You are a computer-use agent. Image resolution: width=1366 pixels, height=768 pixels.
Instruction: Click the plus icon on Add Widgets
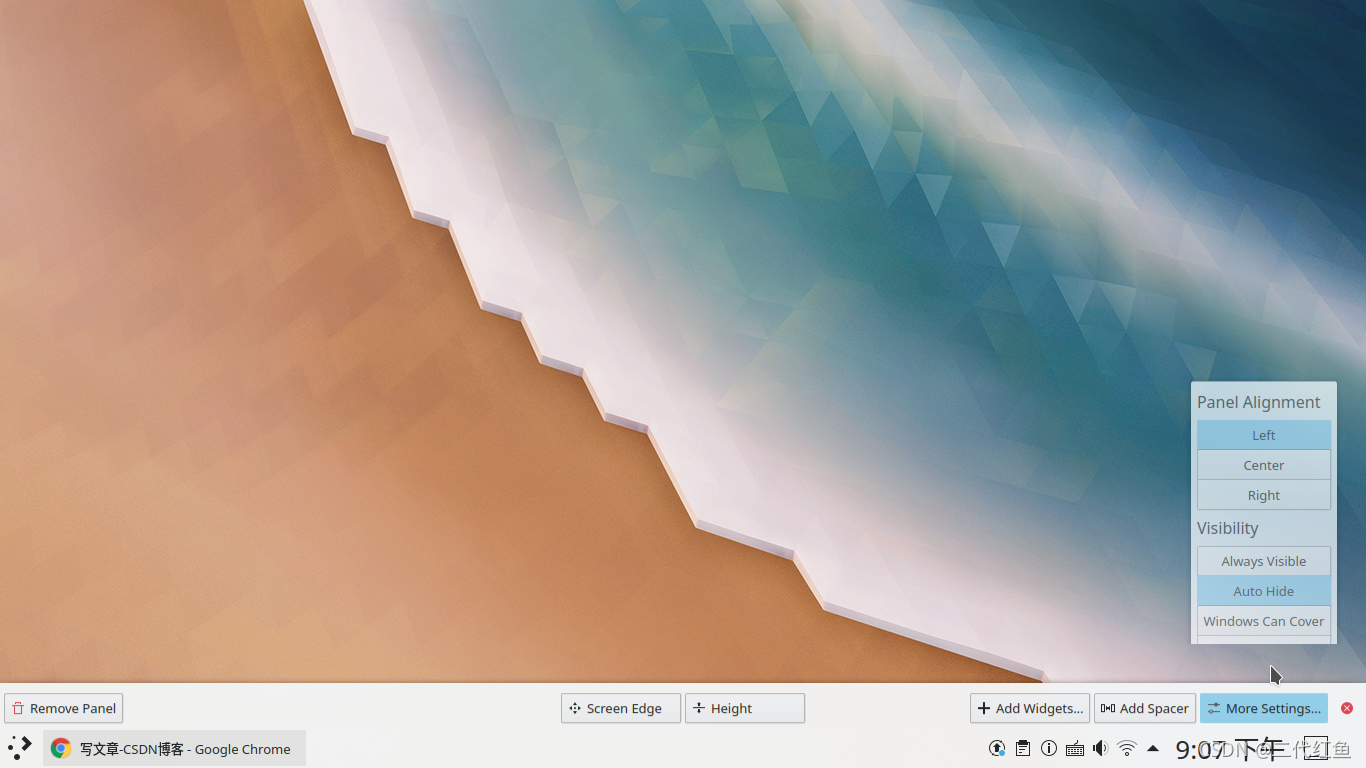click(984, 708)
